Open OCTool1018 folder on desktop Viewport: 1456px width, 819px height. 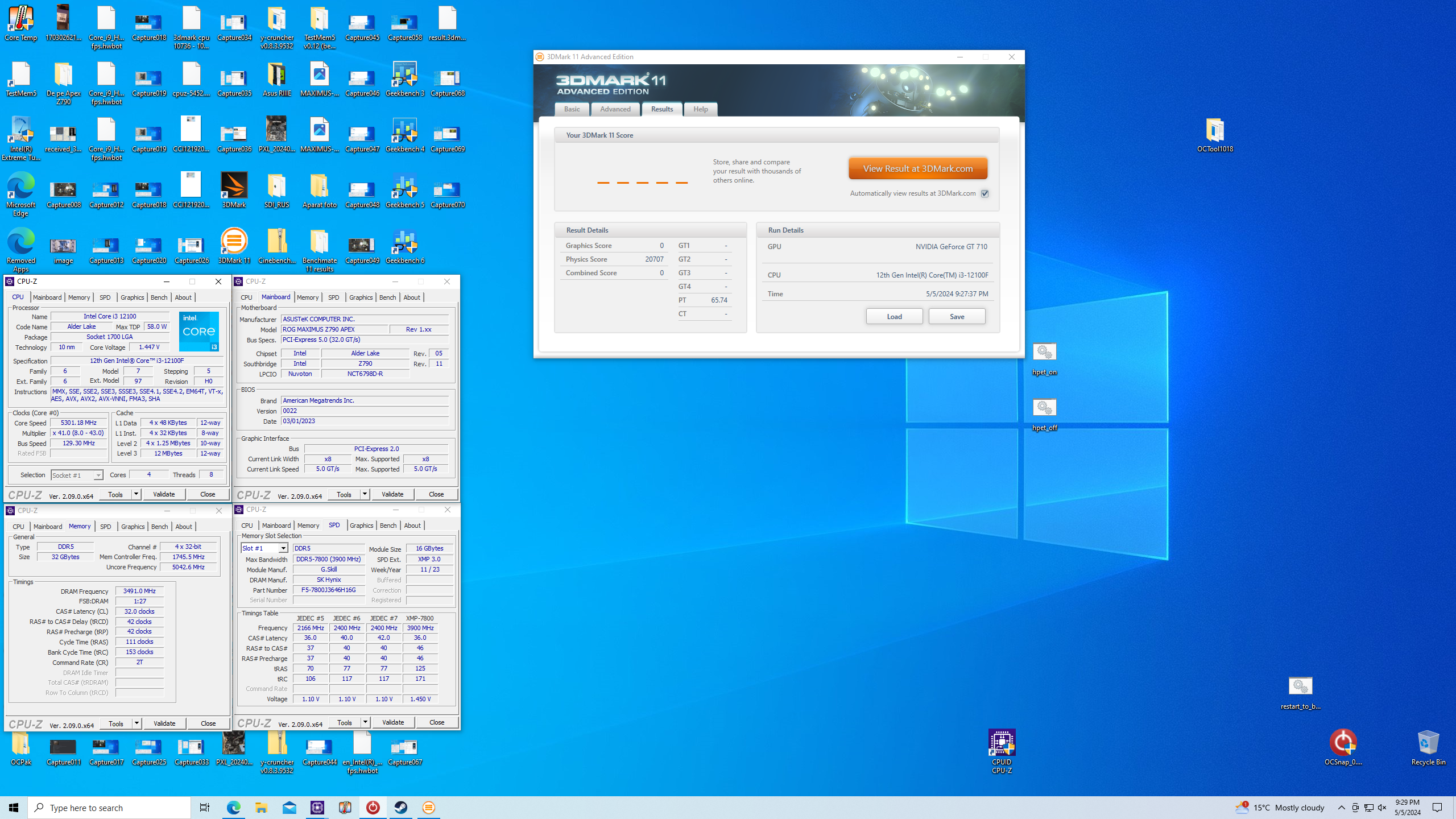1215,135
